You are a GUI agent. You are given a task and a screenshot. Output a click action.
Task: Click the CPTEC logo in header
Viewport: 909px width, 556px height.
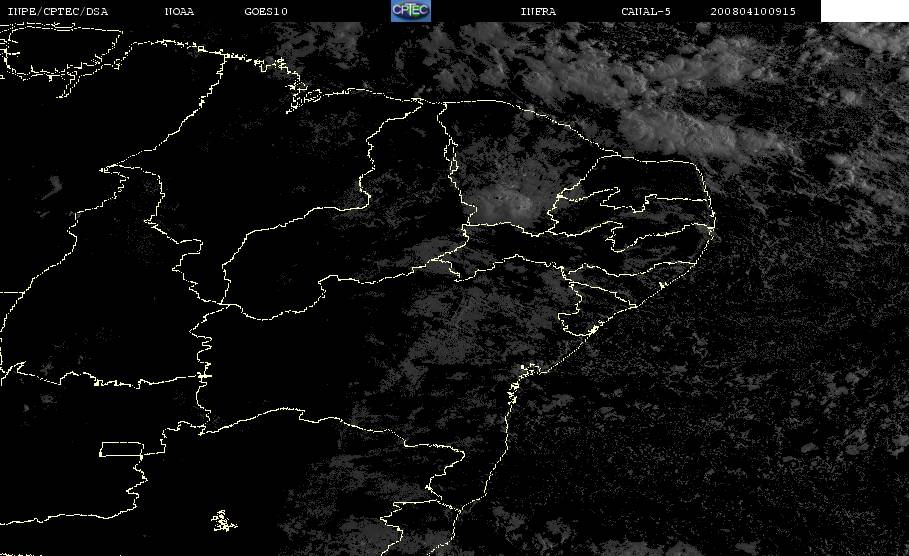pyautogui.click(x=410, y=10)
